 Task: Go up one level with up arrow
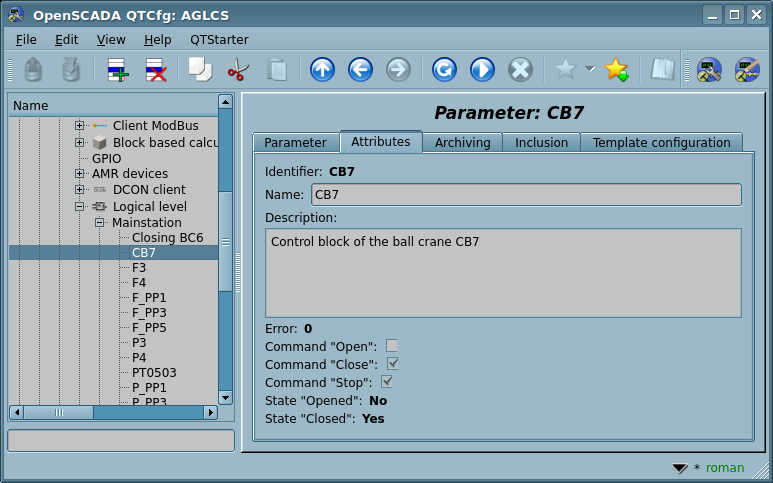[322, 70]
